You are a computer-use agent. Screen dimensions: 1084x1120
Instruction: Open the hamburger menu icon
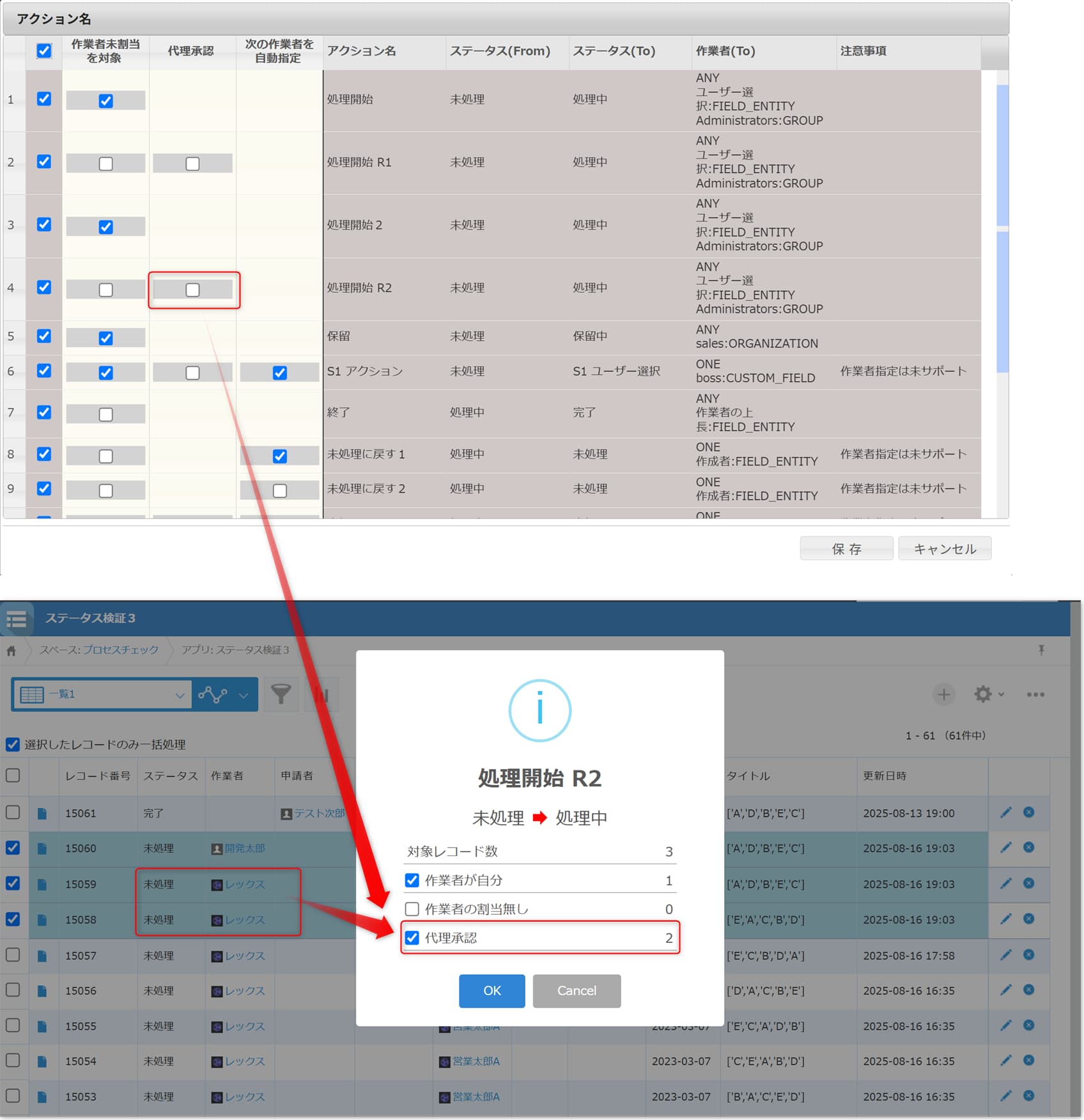coord(17,619)
